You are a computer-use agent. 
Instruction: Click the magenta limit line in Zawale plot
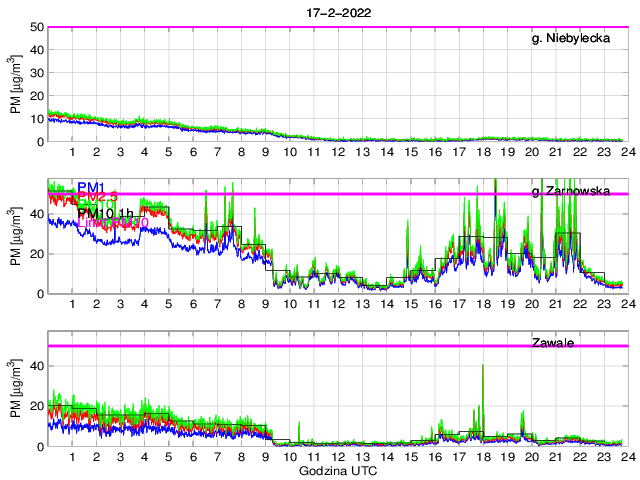click(300, 346)
